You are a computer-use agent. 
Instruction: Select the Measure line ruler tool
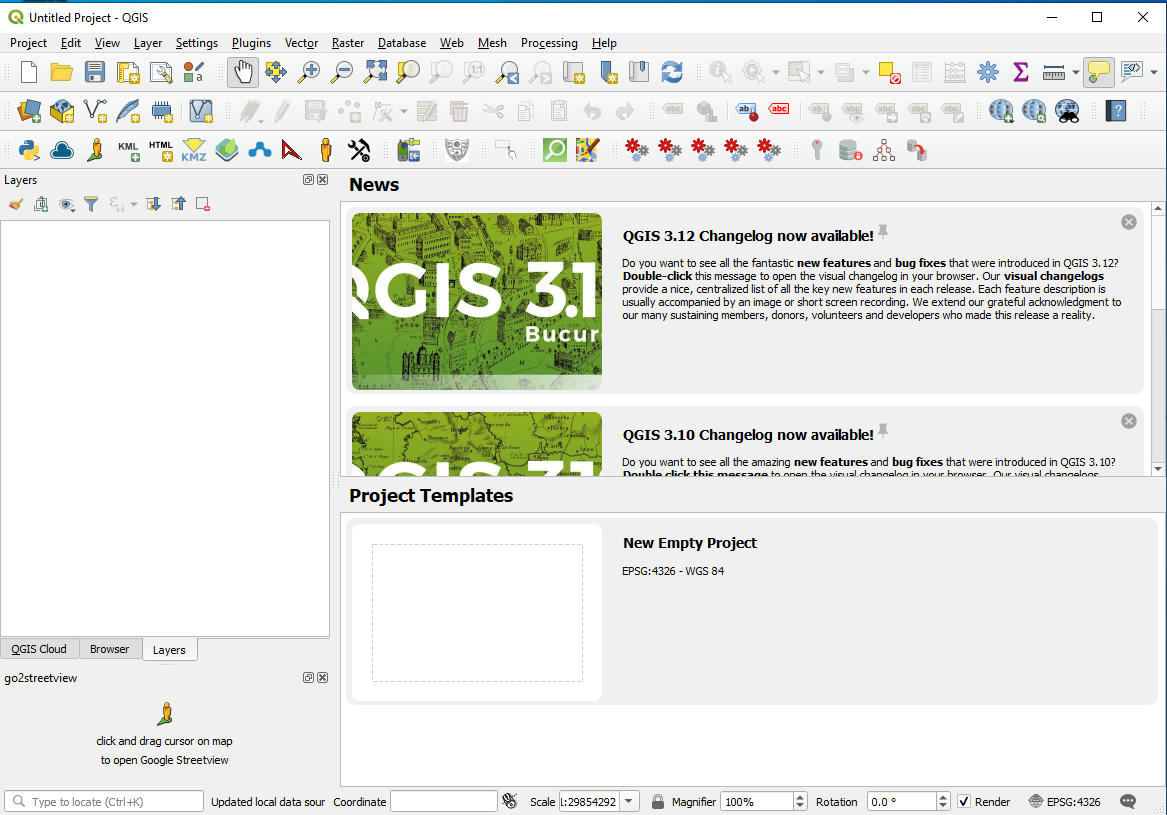point(1053,72)
